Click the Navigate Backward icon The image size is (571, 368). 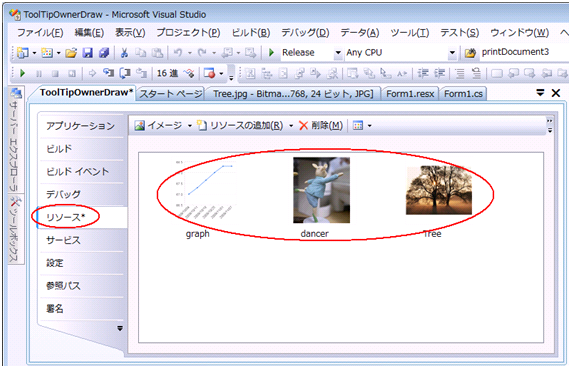click(227, 53)
